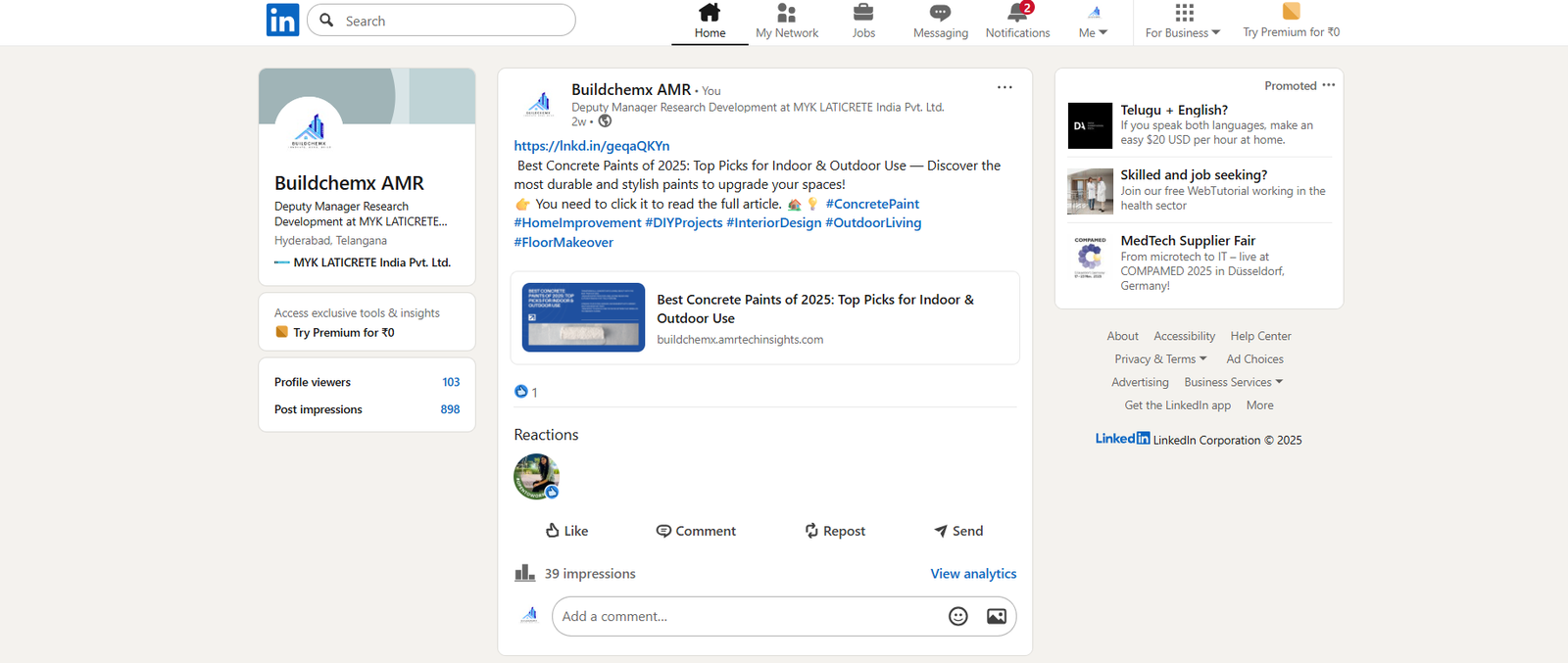The height and width of the screenshot is (663, 1568).
Task: Open the Jobs section
Action: (x=863, y=22)
